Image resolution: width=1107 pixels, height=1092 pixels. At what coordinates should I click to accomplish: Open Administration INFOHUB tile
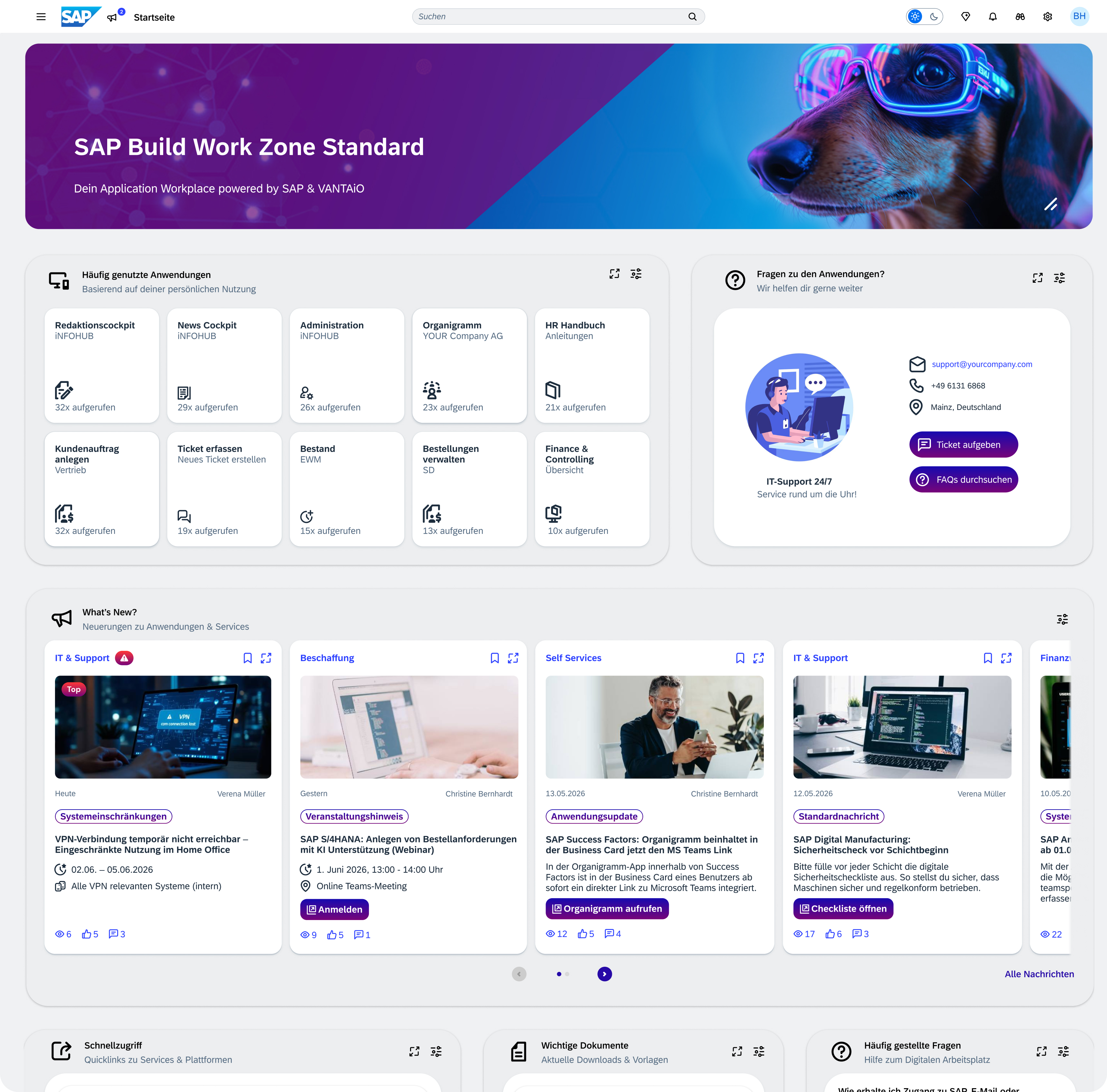coord(347,366)
